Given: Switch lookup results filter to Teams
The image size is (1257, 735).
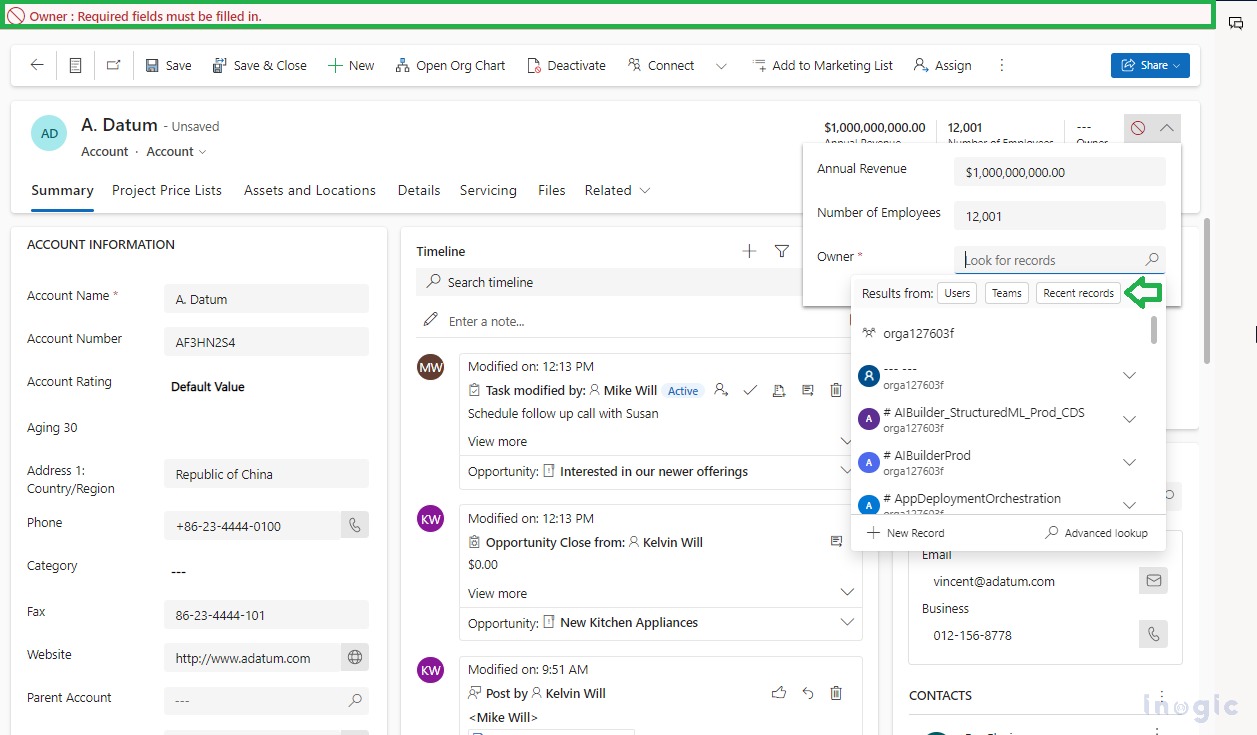Looking at the screenshot, I should pyautogui.click(x=1006, y=293).
